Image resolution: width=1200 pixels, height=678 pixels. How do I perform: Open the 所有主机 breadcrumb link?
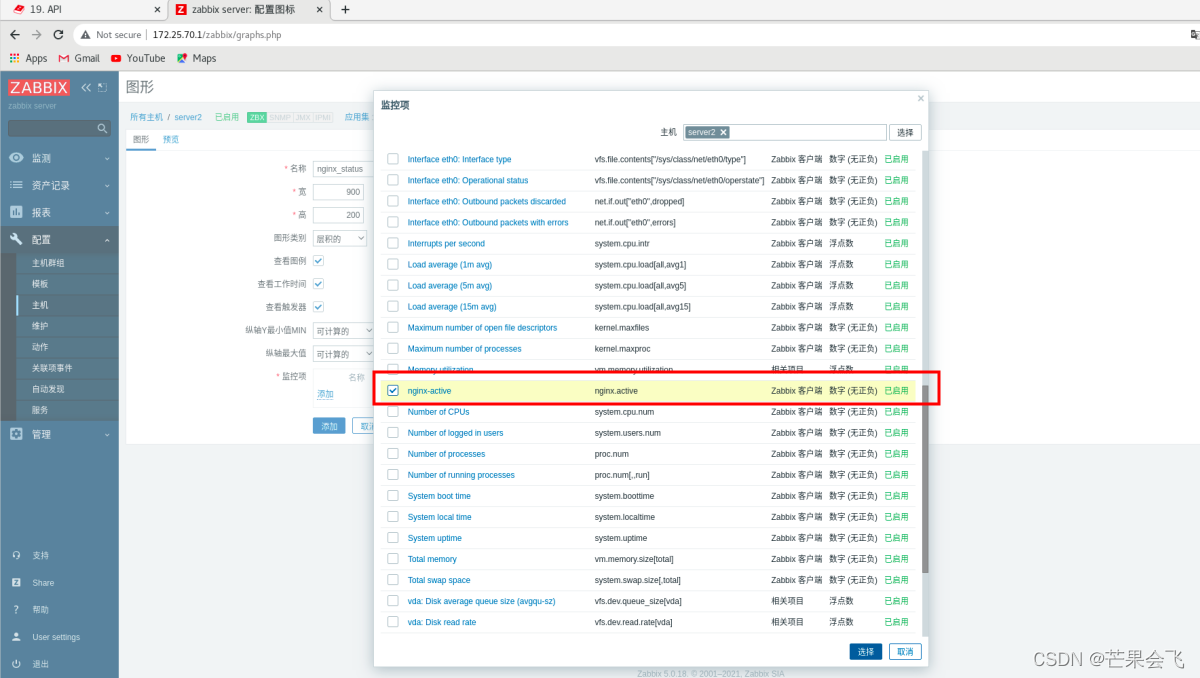[146, 117]
